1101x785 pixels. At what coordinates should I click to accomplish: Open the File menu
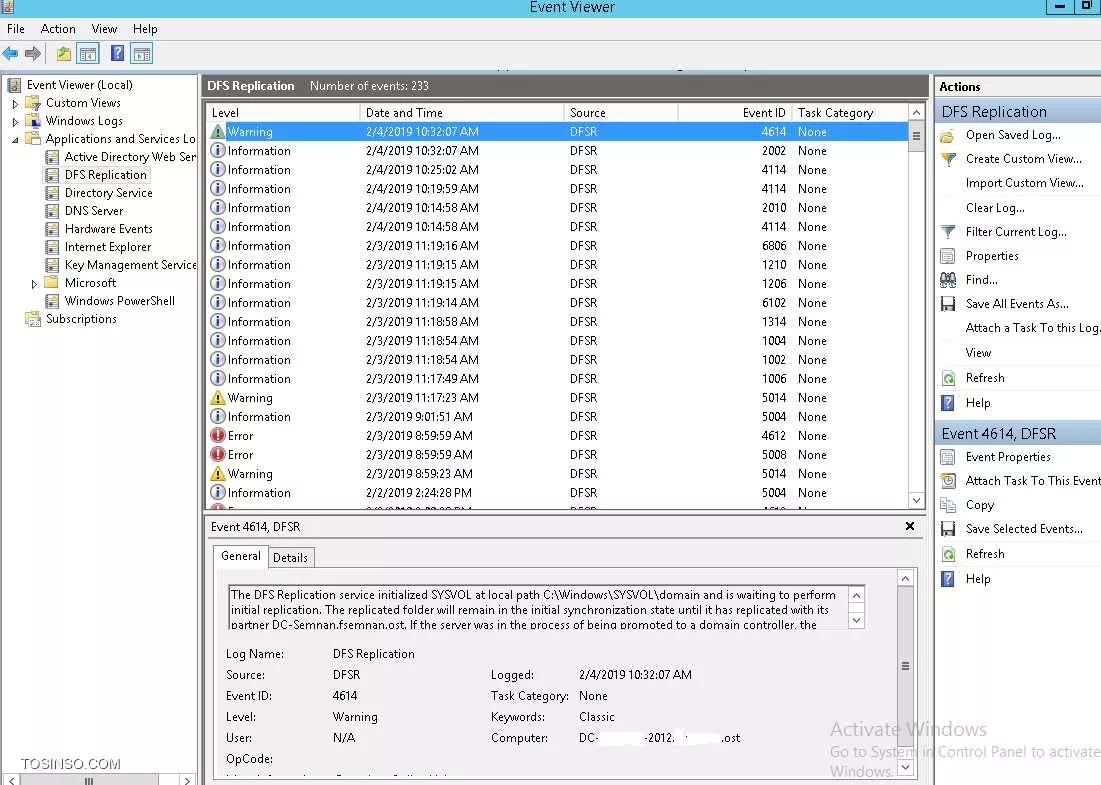15,29
